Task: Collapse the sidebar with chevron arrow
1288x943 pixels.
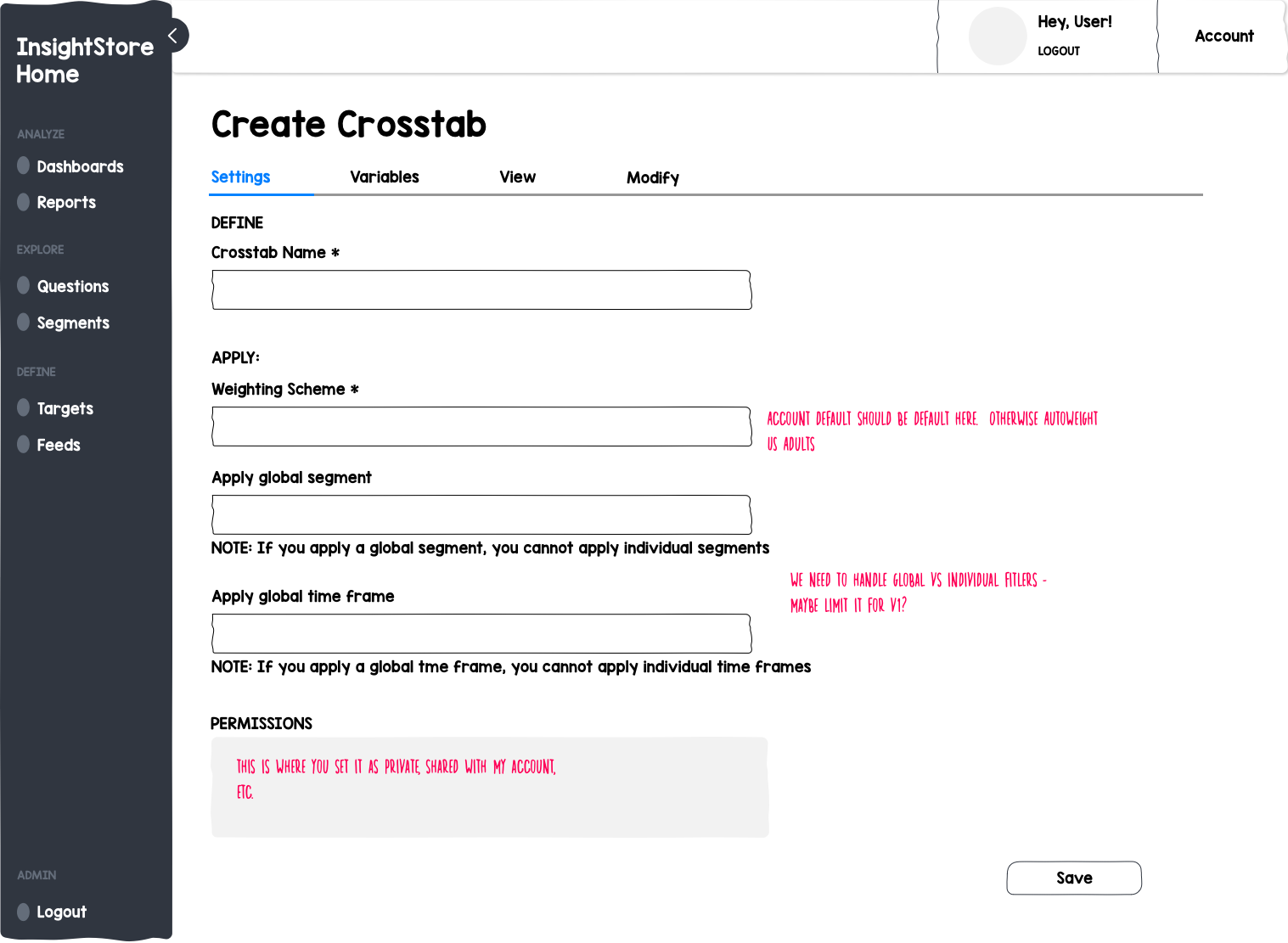Action: point(172,36)
